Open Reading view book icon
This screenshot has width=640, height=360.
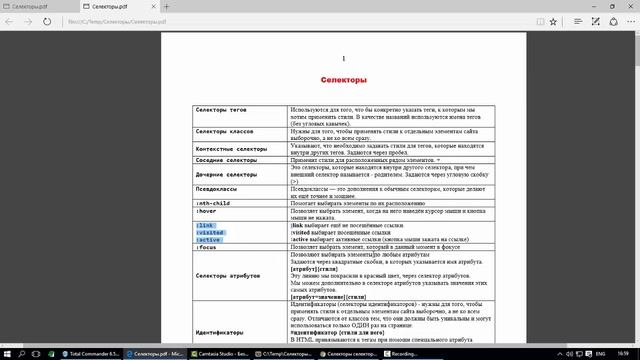tap(540, 22)
